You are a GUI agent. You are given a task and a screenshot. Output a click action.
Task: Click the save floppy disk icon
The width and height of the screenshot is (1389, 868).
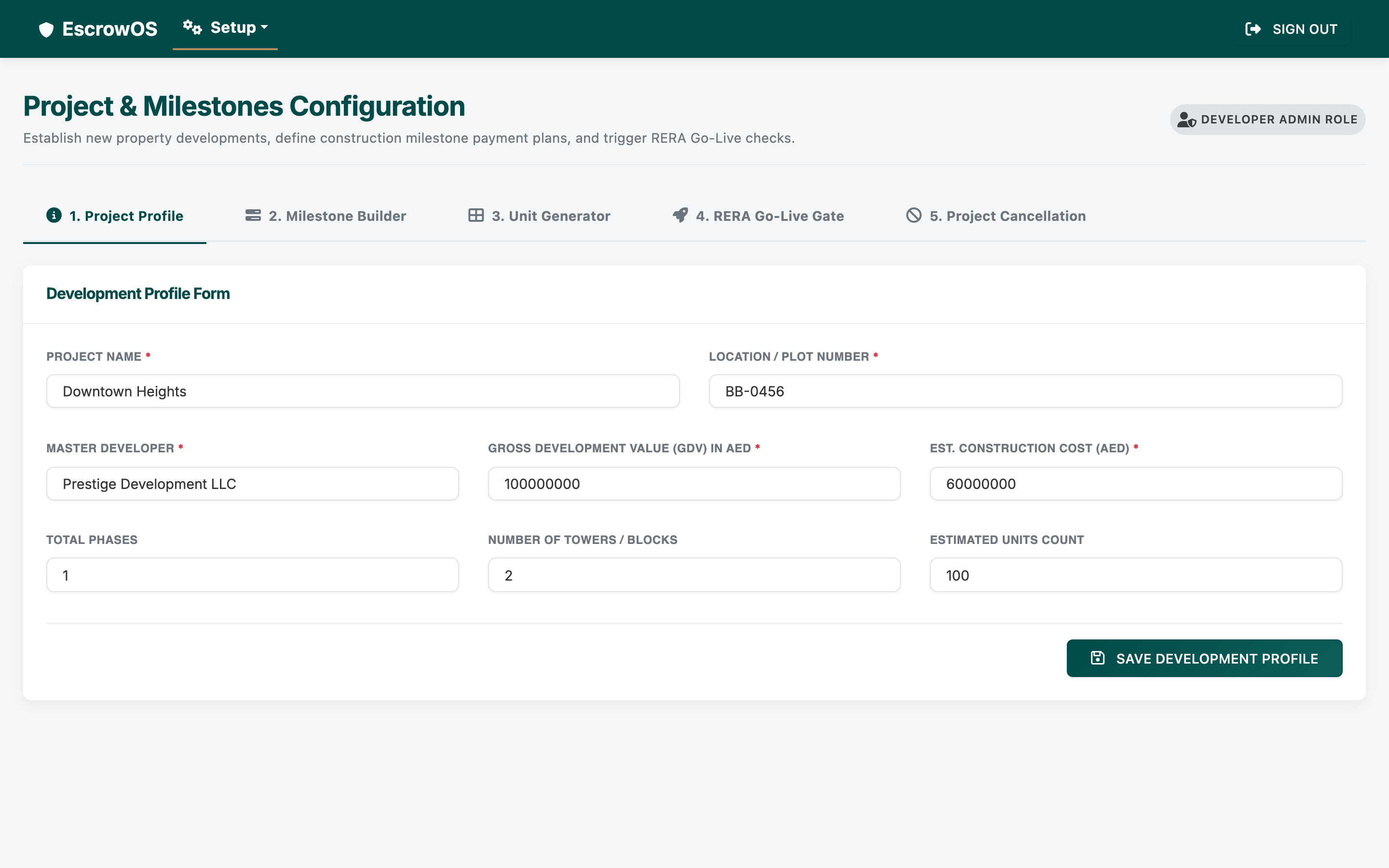pos(1097,658)
